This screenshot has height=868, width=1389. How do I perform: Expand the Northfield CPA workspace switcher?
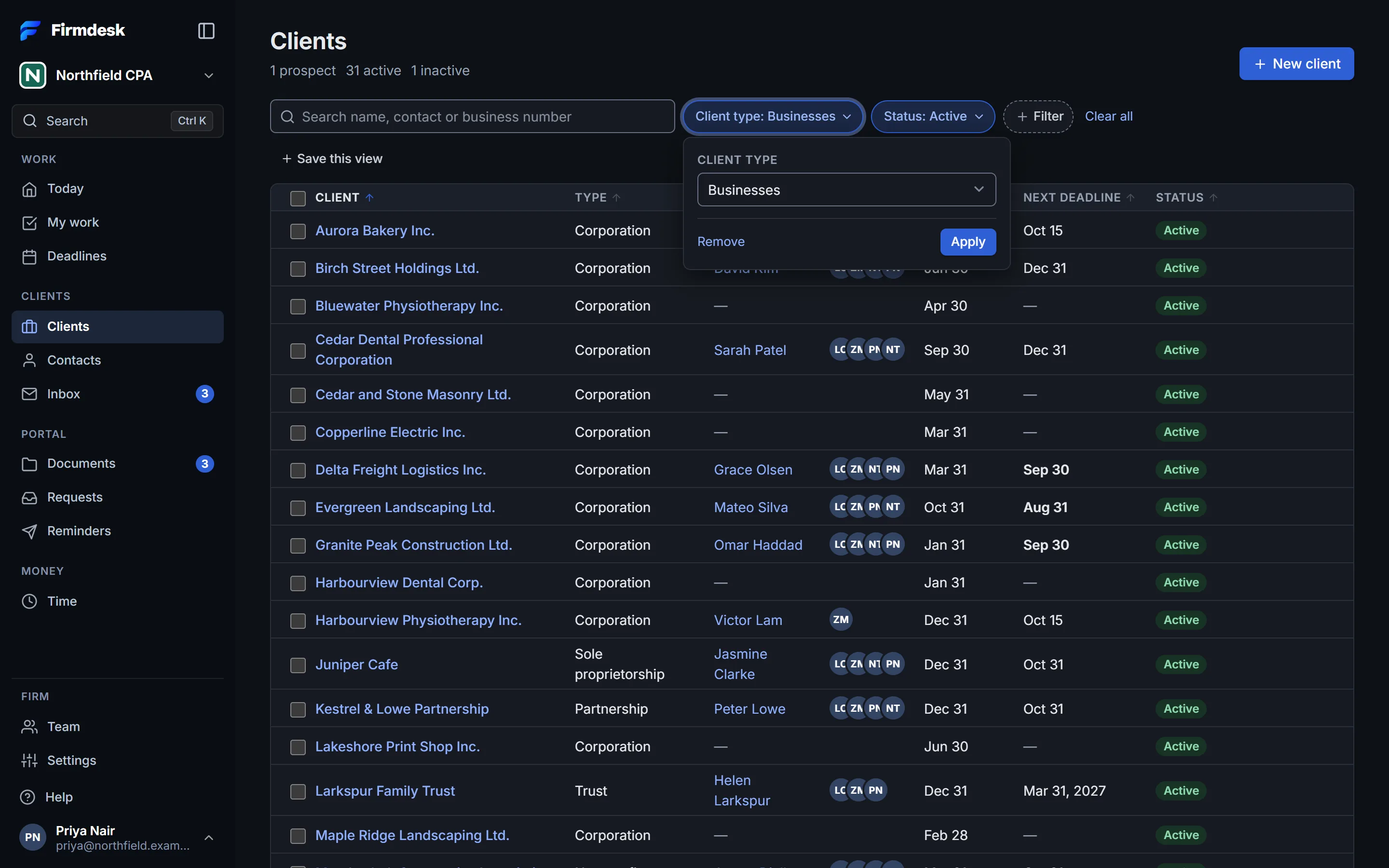click(118, 75)
